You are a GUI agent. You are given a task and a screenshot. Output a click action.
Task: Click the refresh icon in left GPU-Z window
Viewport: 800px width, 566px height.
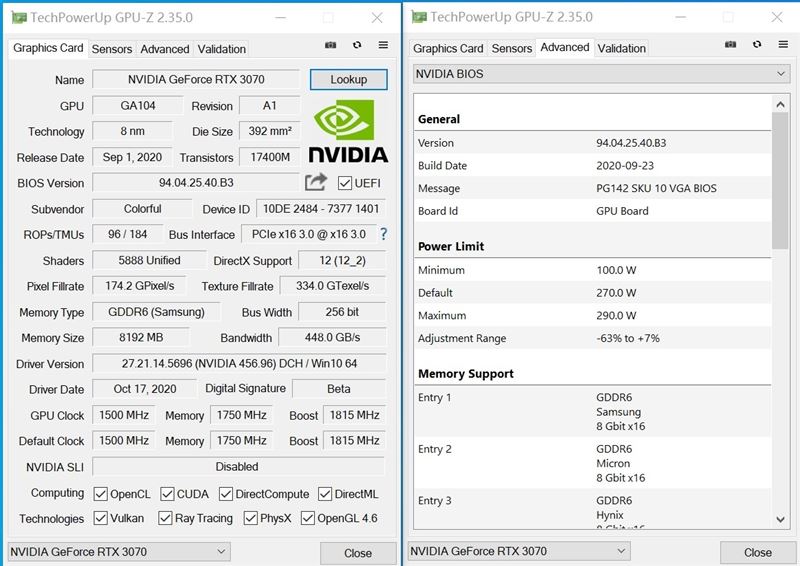point(357,45)
